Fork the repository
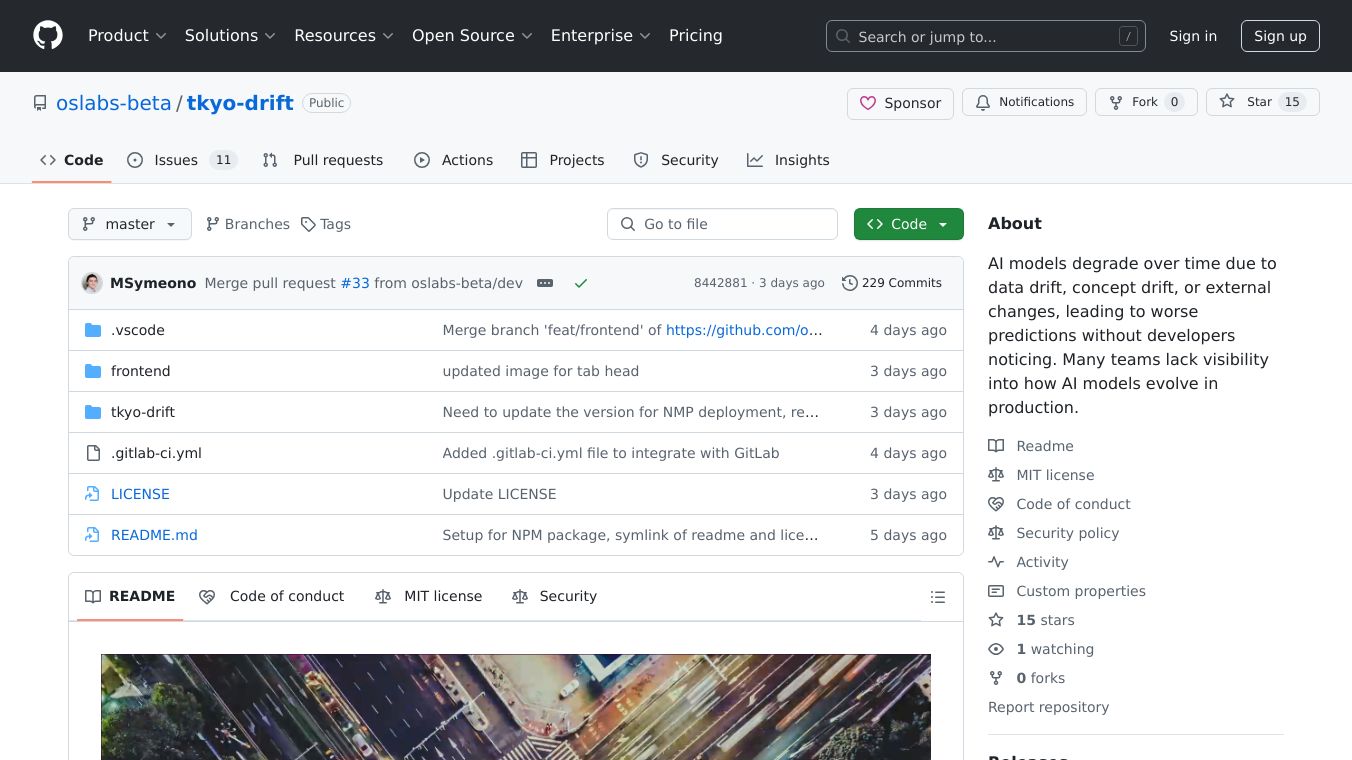The width and height of the screenshot is (1352, 760). pos(1146,102)
